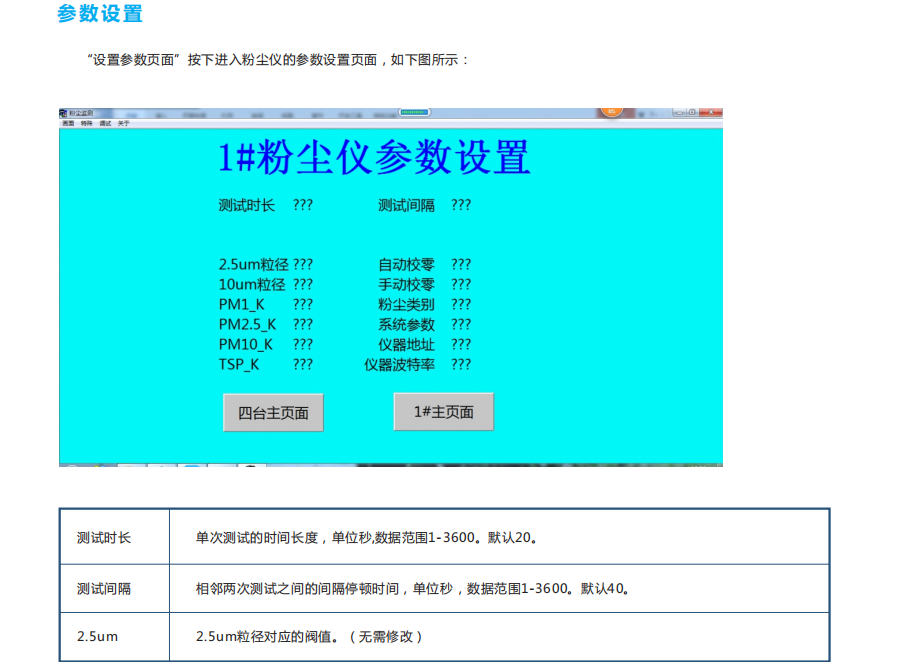900x662 pixels.
Task: Select the 手动校零 ??? value field
Action: point(461,284)
